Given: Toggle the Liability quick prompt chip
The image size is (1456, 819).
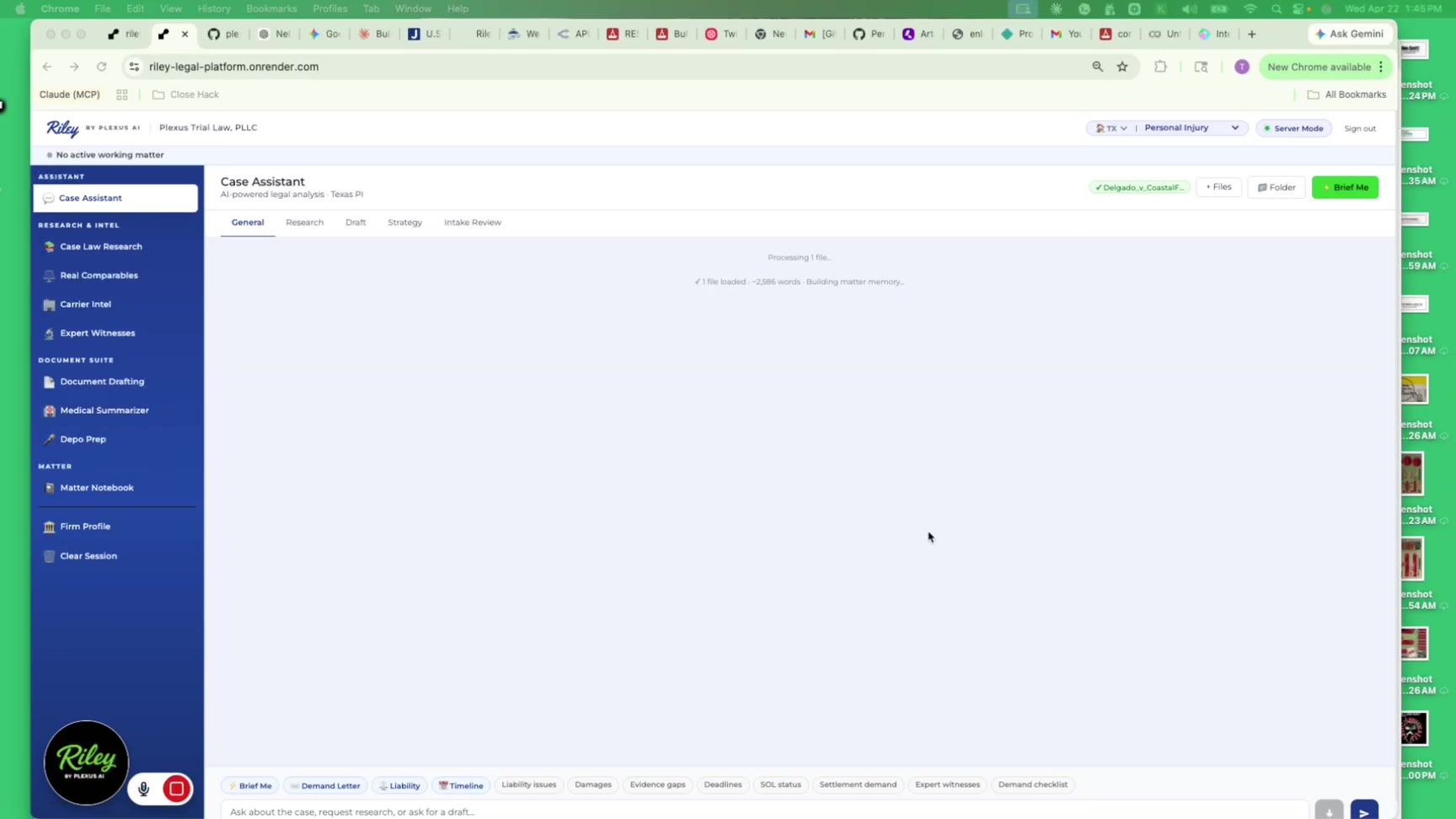Looking at the screenshot, I should [x=399, y=785].
